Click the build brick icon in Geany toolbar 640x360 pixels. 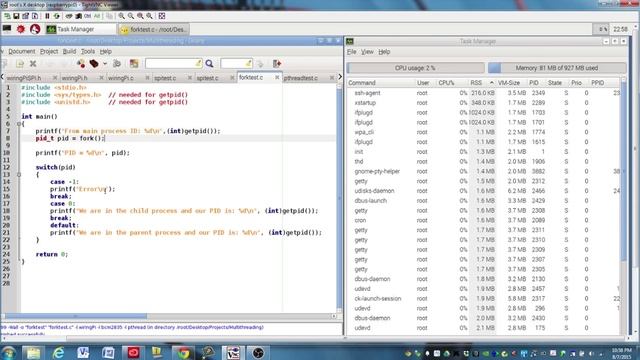click(94, 64)
